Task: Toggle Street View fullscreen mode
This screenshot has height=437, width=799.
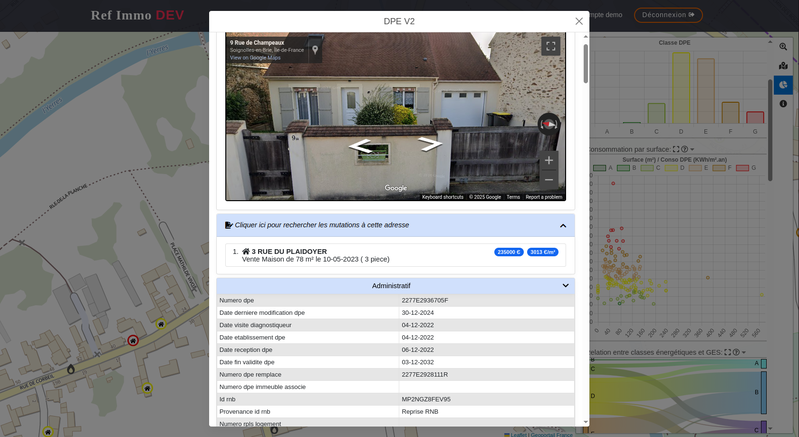Action: (x=550, y=46)
